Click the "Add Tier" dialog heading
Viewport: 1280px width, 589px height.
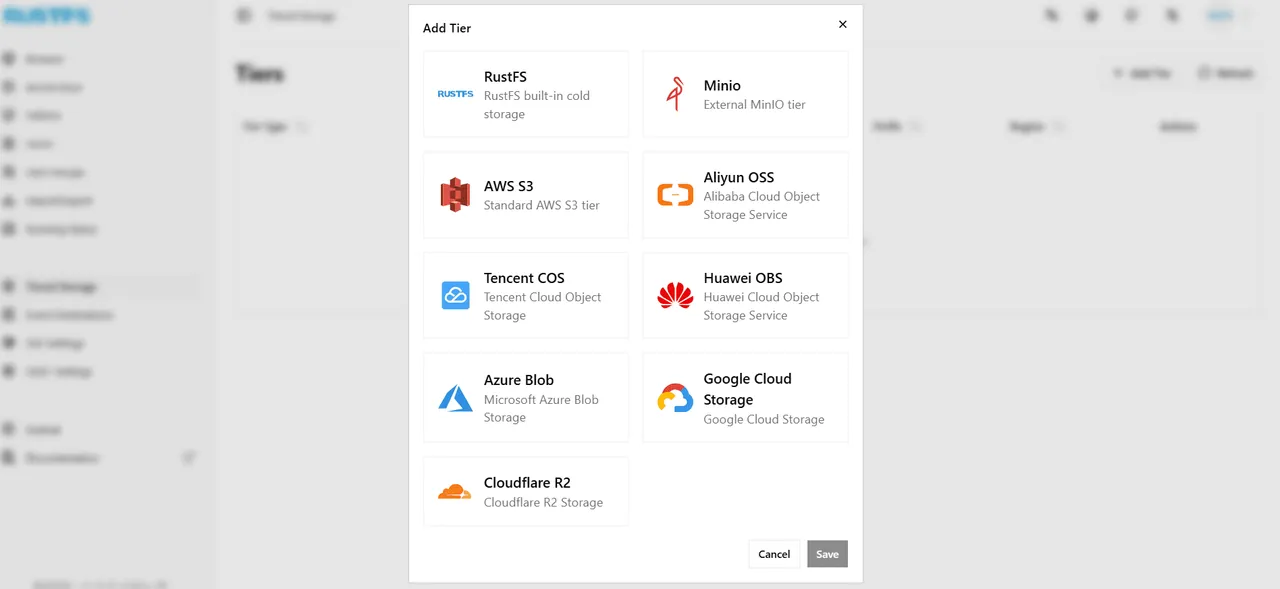click(x=447, y=28)
